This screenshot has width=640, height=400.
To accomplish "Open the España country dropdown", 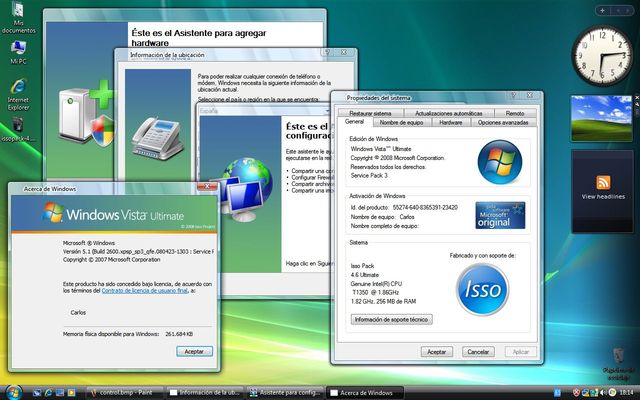I will (265, 111).
